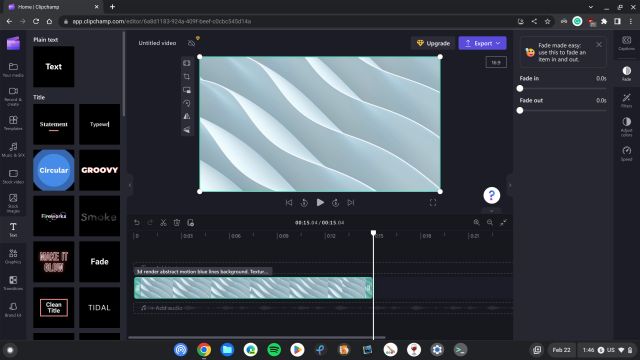Viewport: 640px width, 360px height.
Task: Click the Clipchamp logo icon
Action: tap(13, 43)
